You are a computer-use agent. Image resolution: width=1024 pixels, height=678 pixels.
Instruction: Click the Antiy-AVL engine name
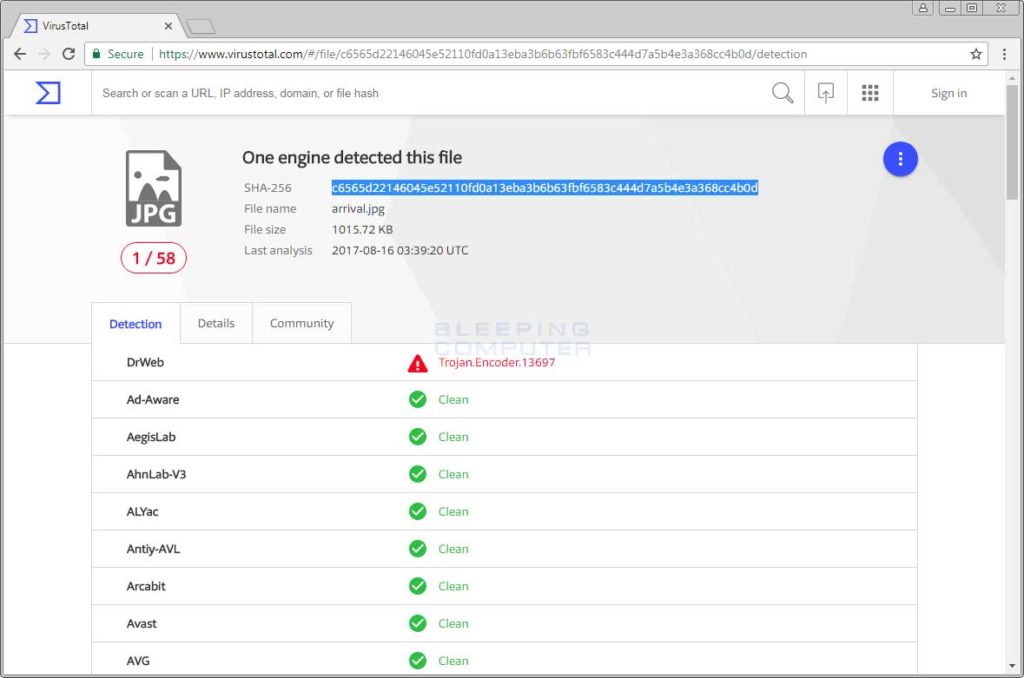pyautogui.click(x=153, y=549)
